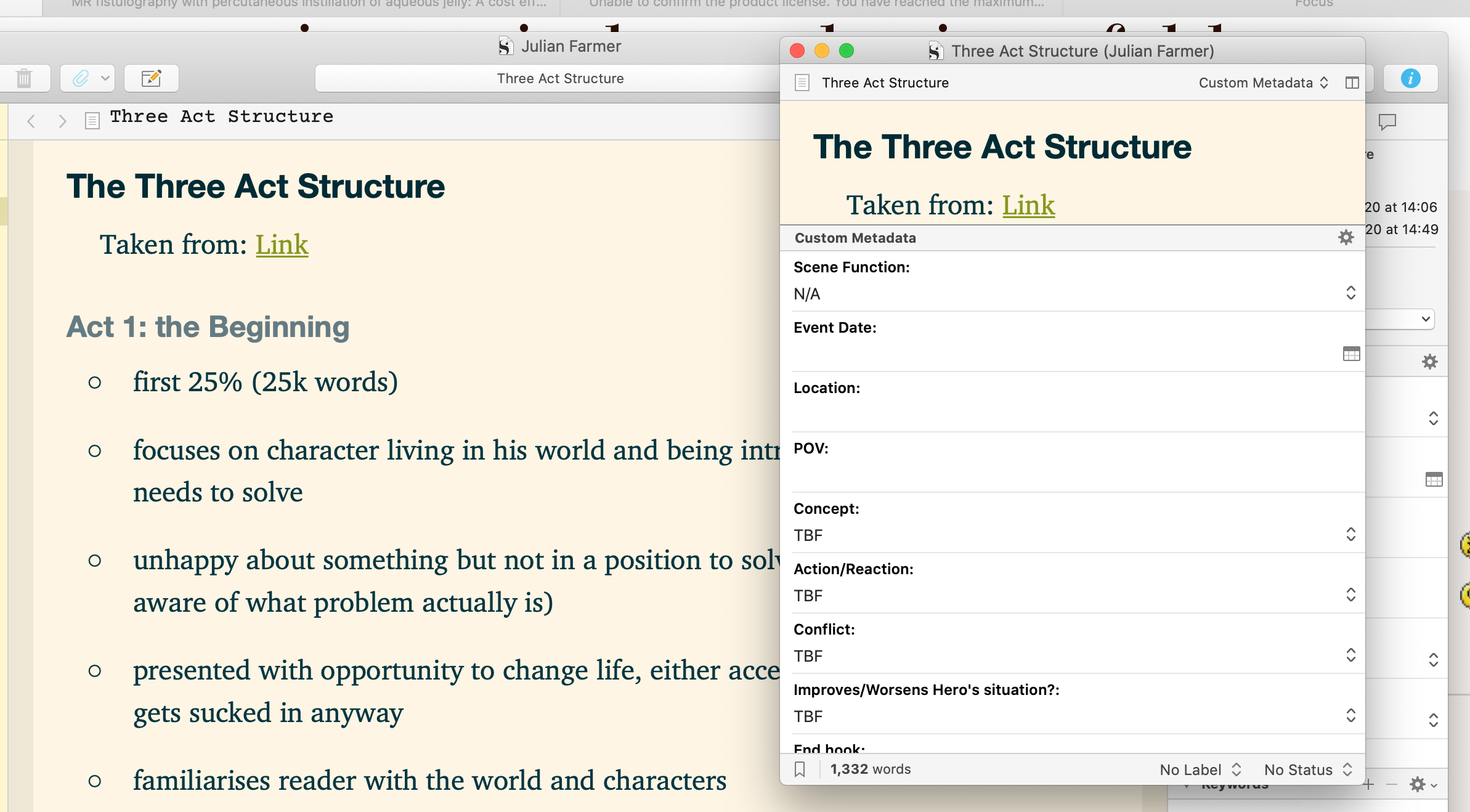Open the Custom Metadata pane selector
This screenshot has width=1470, height=812.
1264,83
